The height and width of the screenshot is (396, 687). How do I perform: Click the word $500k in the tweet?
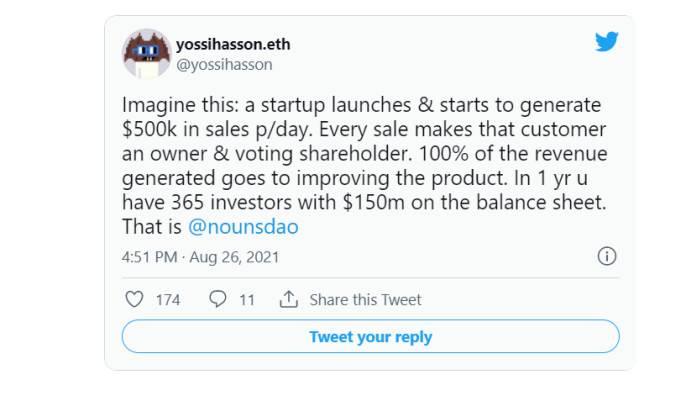pos(149,129)
